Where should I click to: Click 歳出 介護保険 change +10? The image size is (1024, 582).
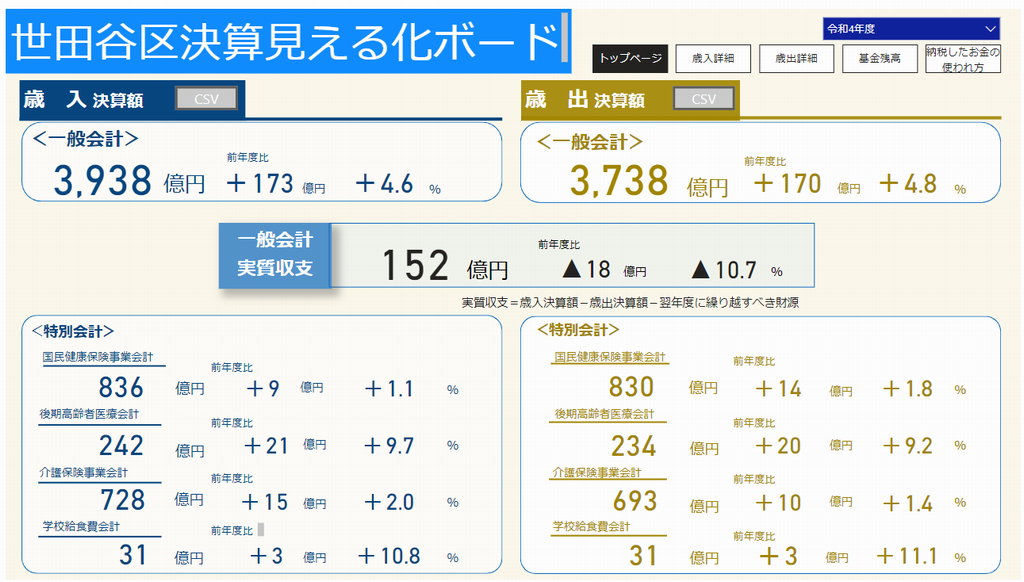point(778,502)
